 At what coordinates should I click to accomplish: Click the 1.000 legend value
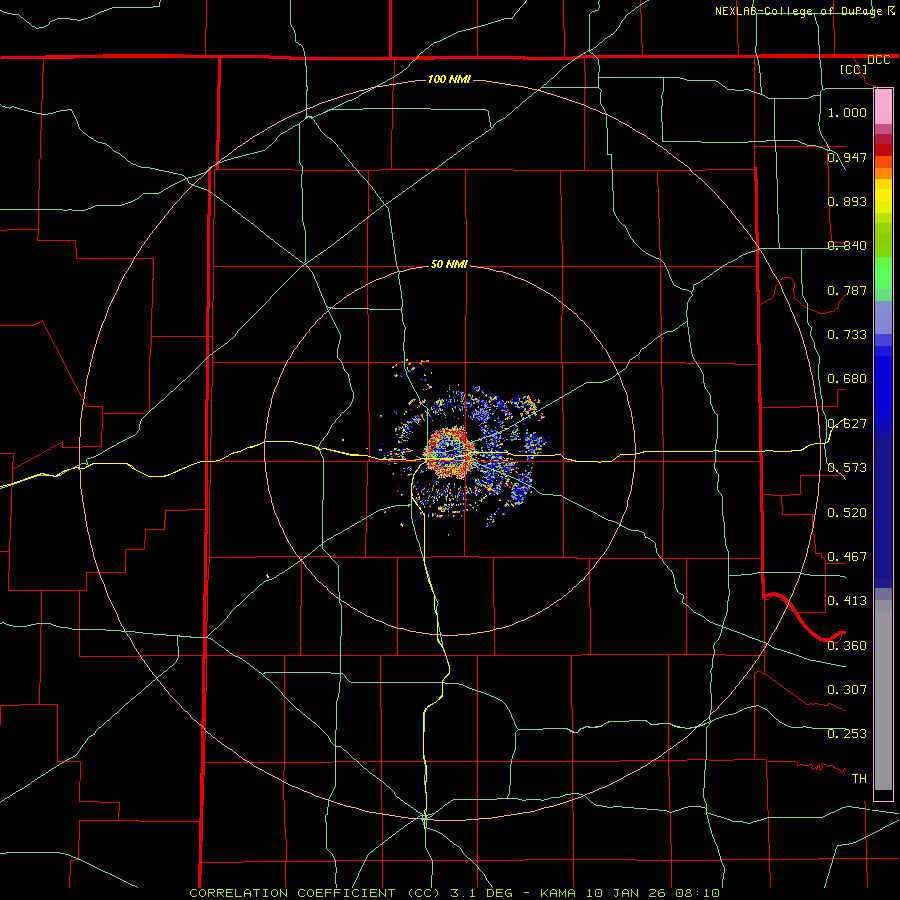coord(847,112)
